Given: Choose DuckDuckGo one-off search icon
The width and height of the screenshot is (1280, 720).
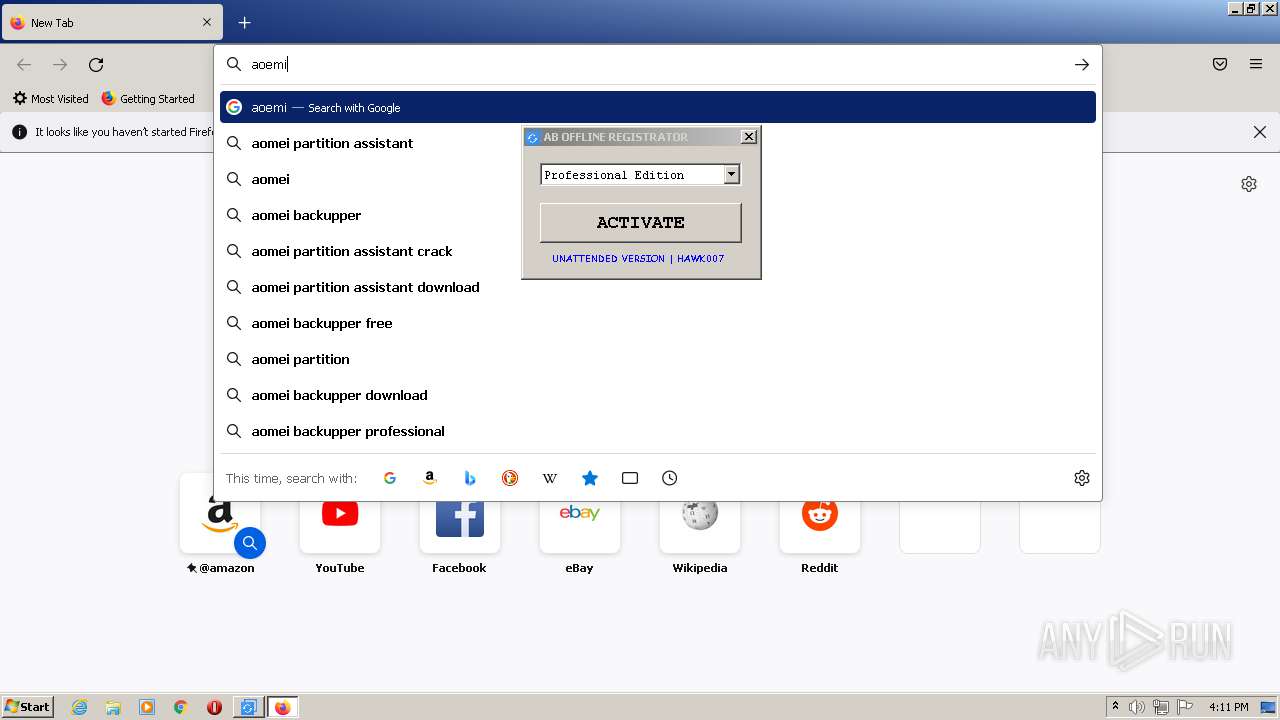Looking at the screenshot, I should click(510, 478).
